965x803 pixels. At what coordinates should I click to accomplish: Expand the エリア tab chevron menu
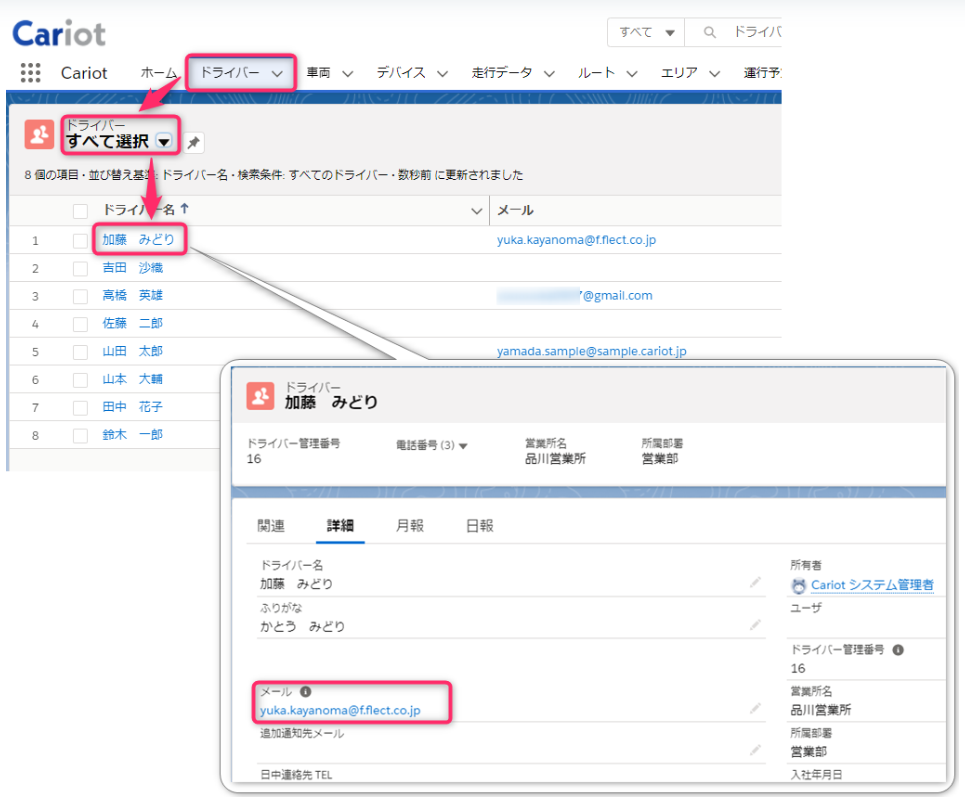coord(715,74)
